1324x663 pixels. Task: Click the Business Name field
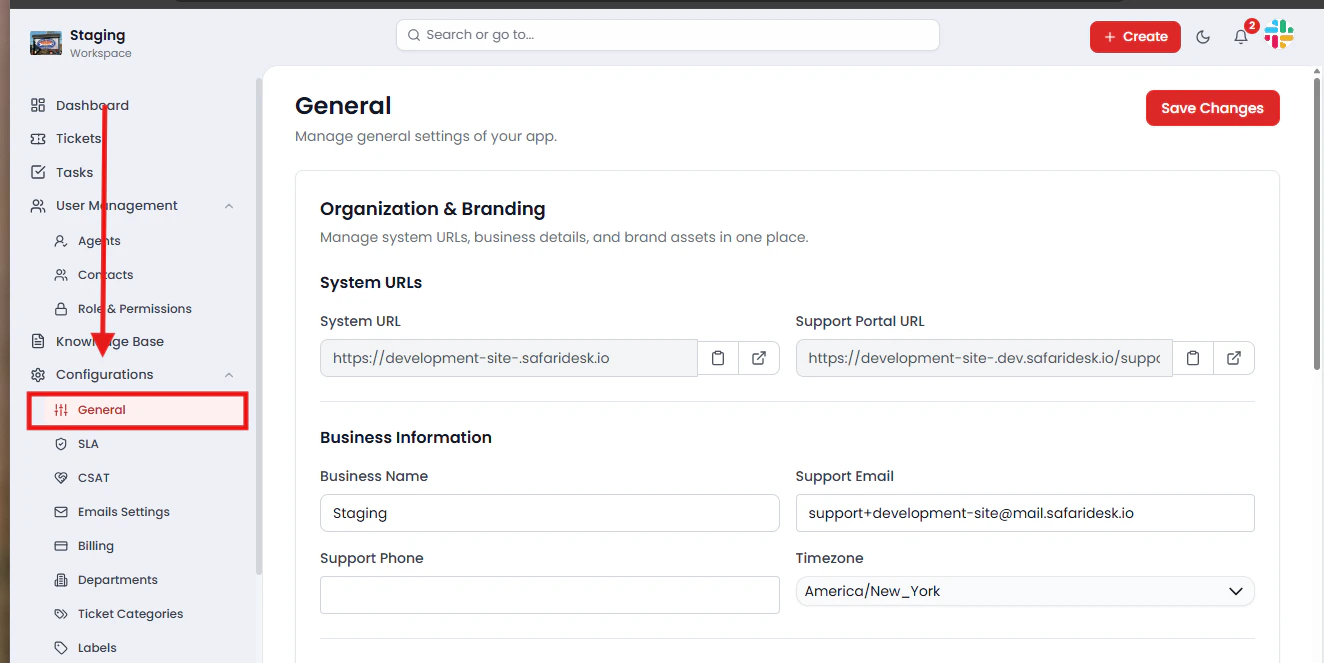point(549,513)
